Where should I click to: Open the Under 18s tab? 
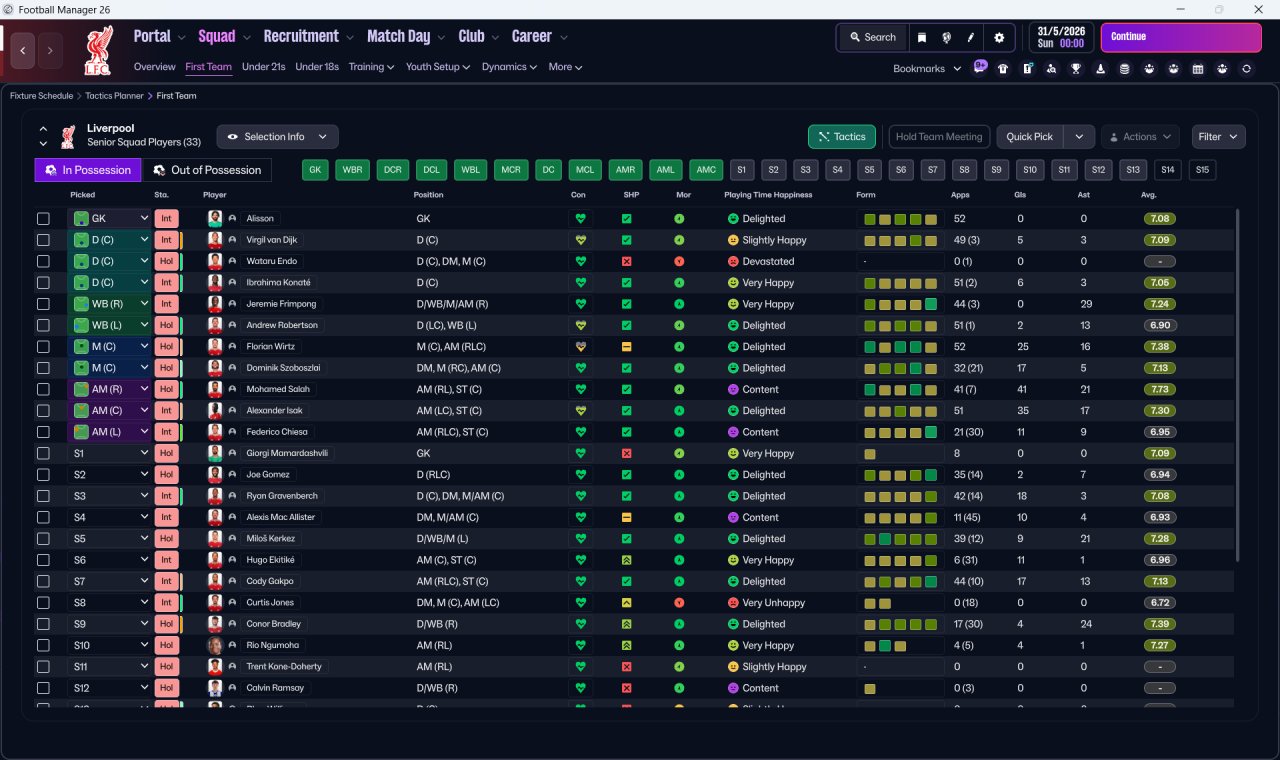[317, 67]
